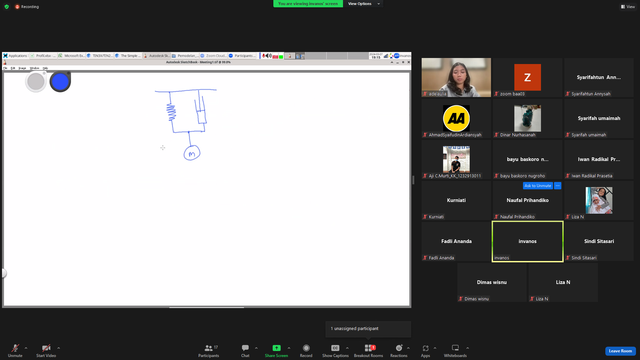This screenshot has width=640, height=360.
Task: Click the Fadli Ananda participant tile
Action: [x=456, y=241]
